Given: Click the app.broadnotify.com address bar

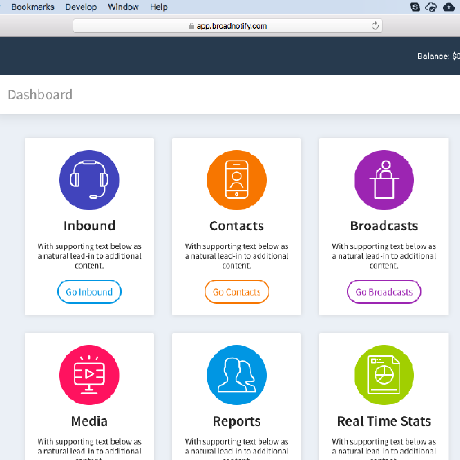Looking at the screenshot, I should [227, 26].
